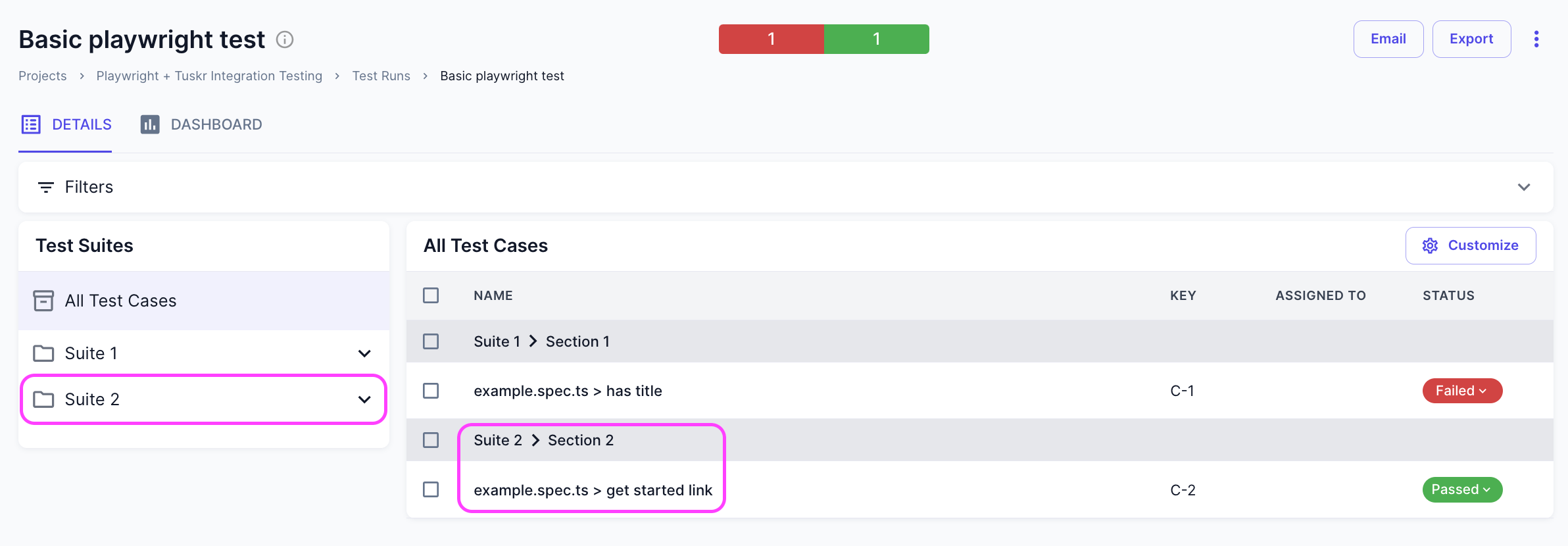Expand Suite 1 with its chevron arrow
Screen dimensions: 1568x546
tap(364, 353)
